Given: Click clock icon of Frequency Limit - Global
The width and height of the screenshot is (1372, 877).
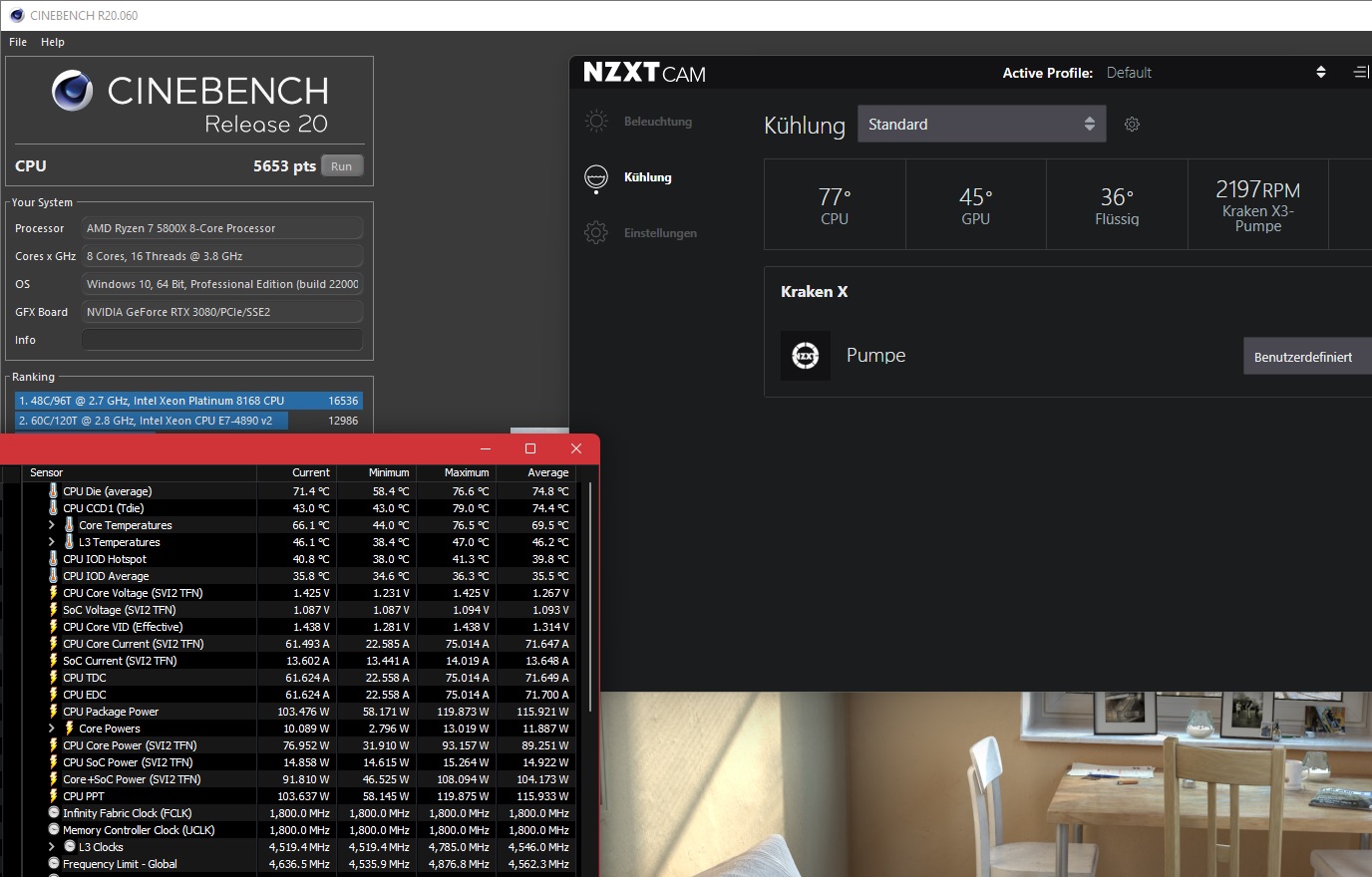Looking at the screenshot, I should click(x=54, y=864).
